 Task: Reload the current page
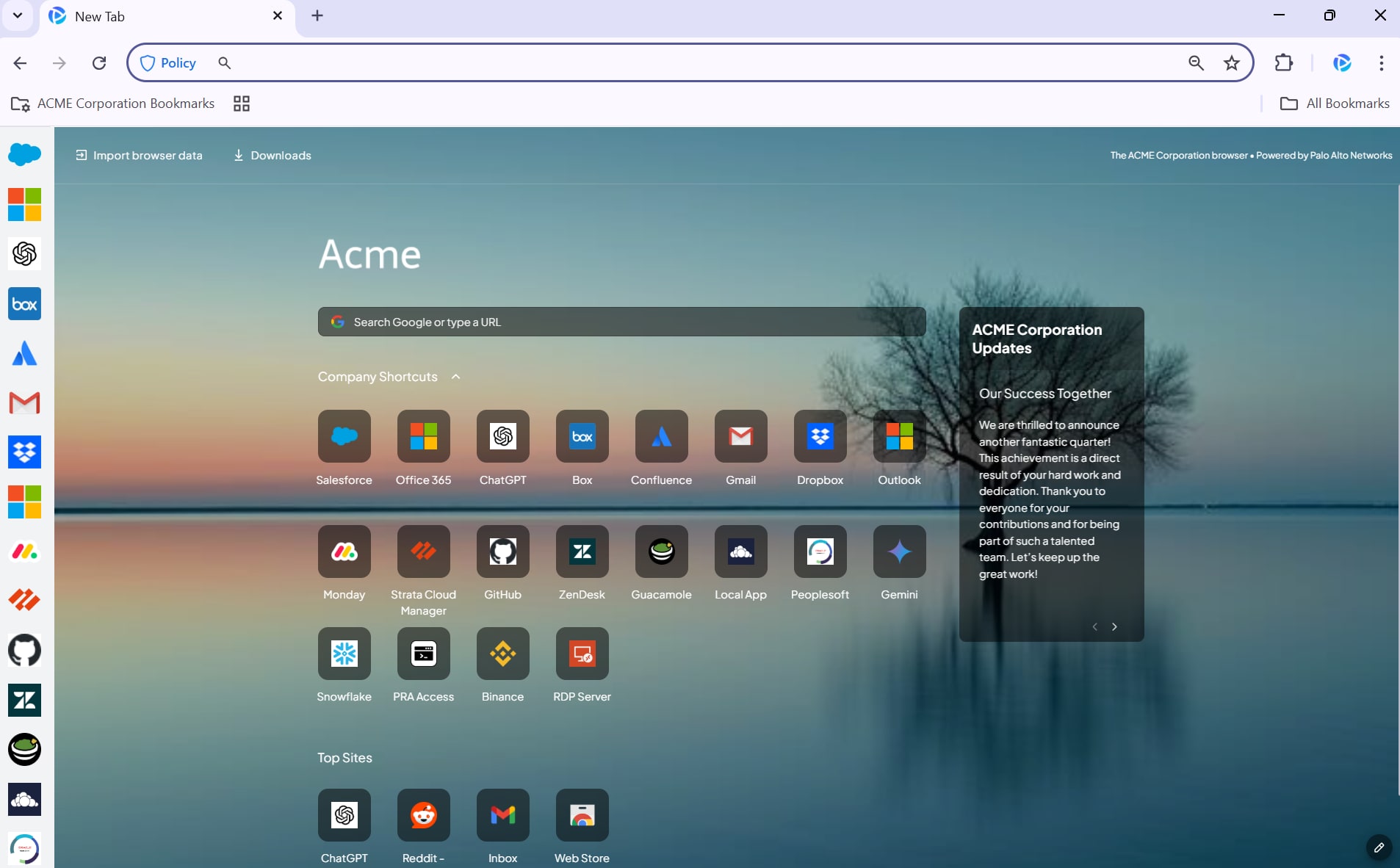click(x=99, y=63)
